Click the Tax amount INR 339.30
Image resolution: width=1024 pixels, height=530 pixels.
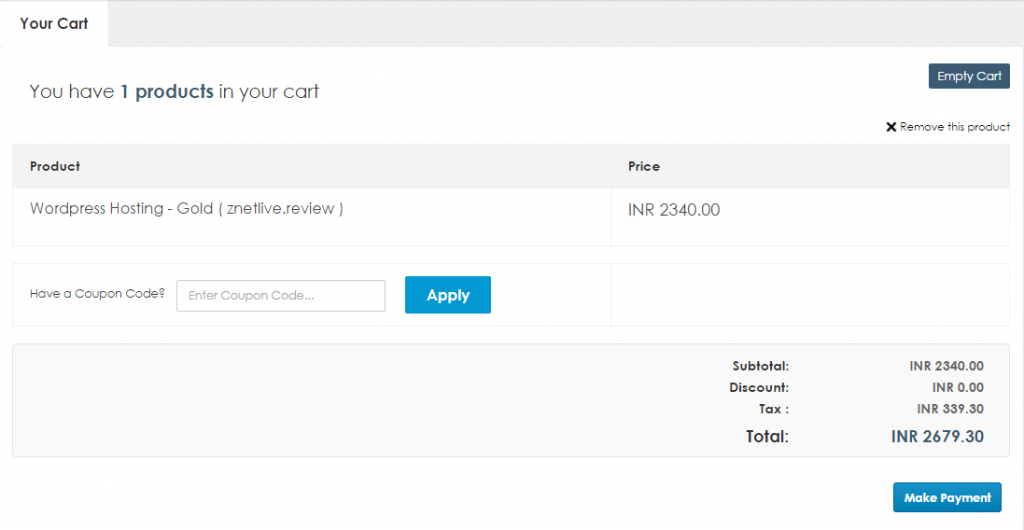[950, 409]
